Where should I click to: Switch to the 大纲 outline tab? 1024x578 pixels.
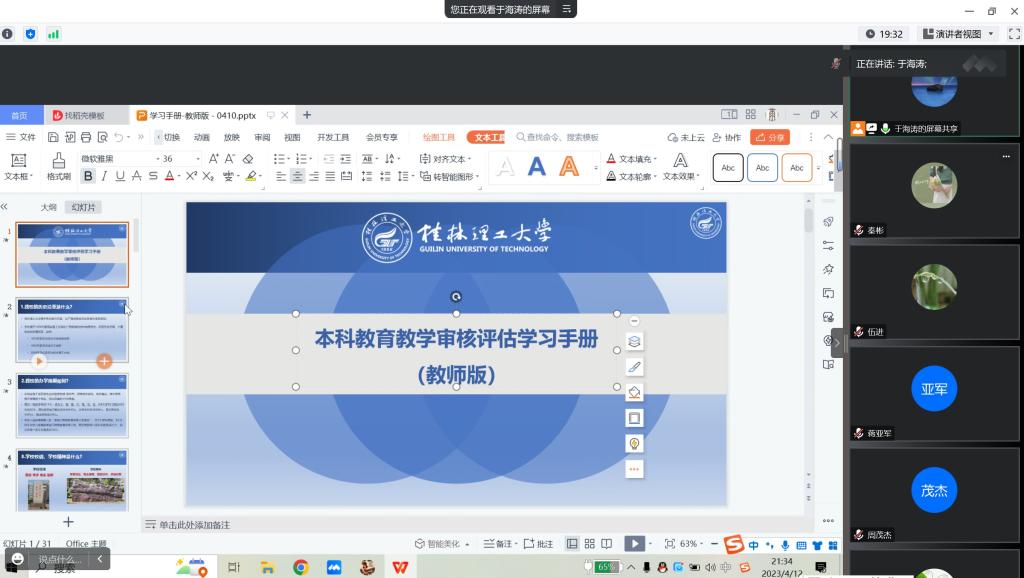48,207
